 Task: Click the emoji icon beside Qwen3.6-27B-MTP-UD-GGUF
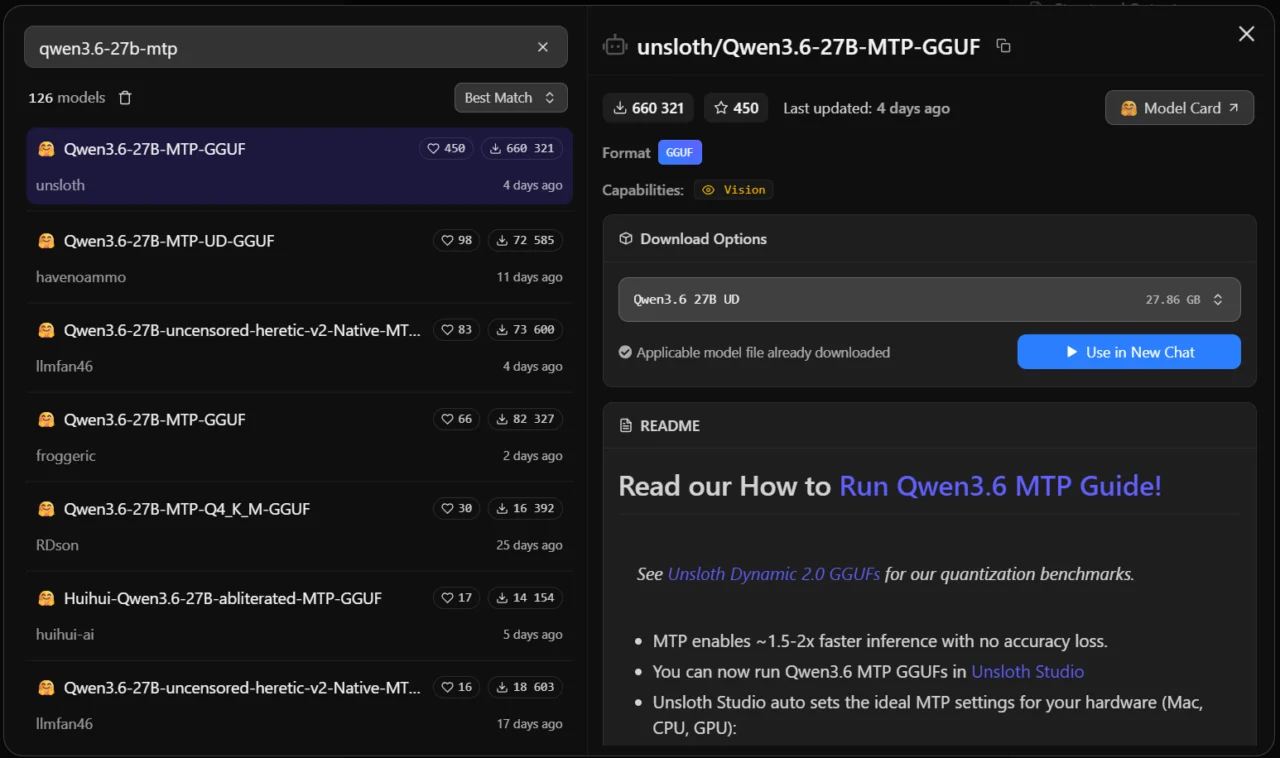click(x=46, y=241)
